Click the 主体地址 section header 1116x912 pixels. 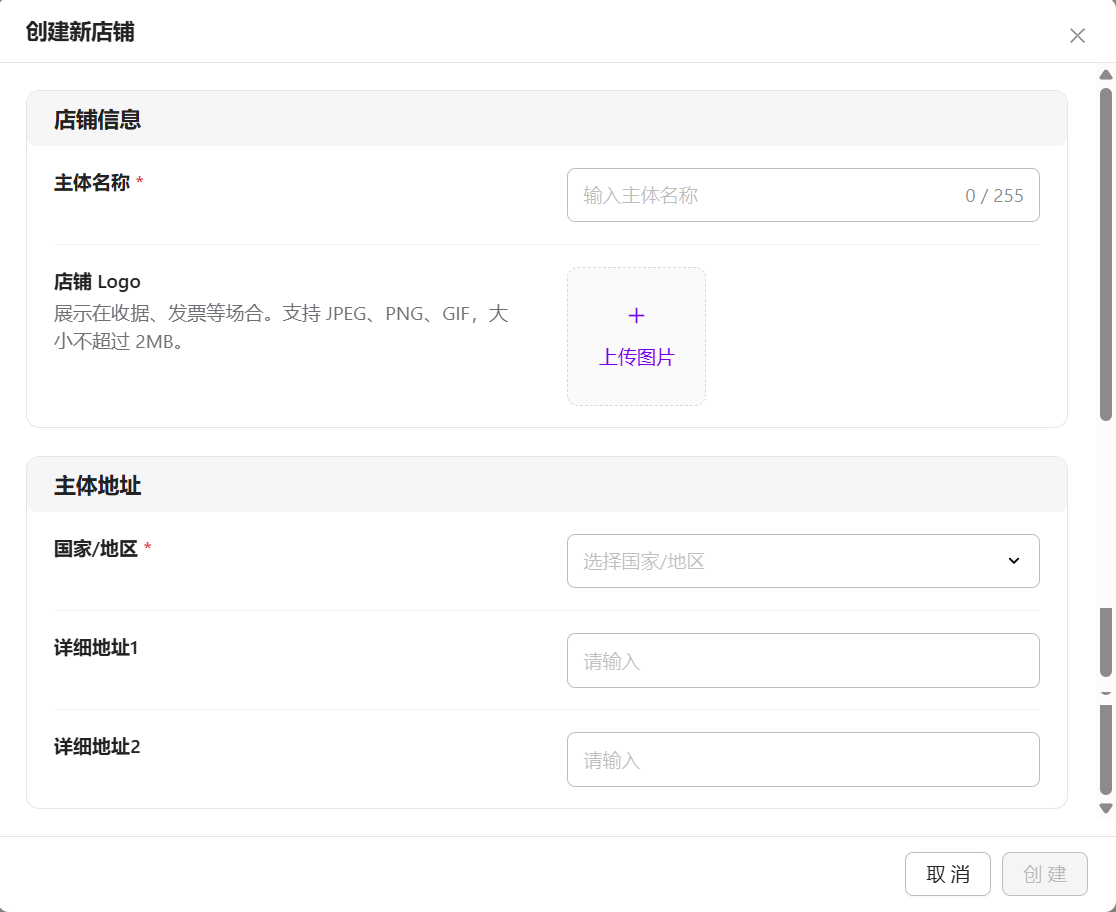(97, 486)
